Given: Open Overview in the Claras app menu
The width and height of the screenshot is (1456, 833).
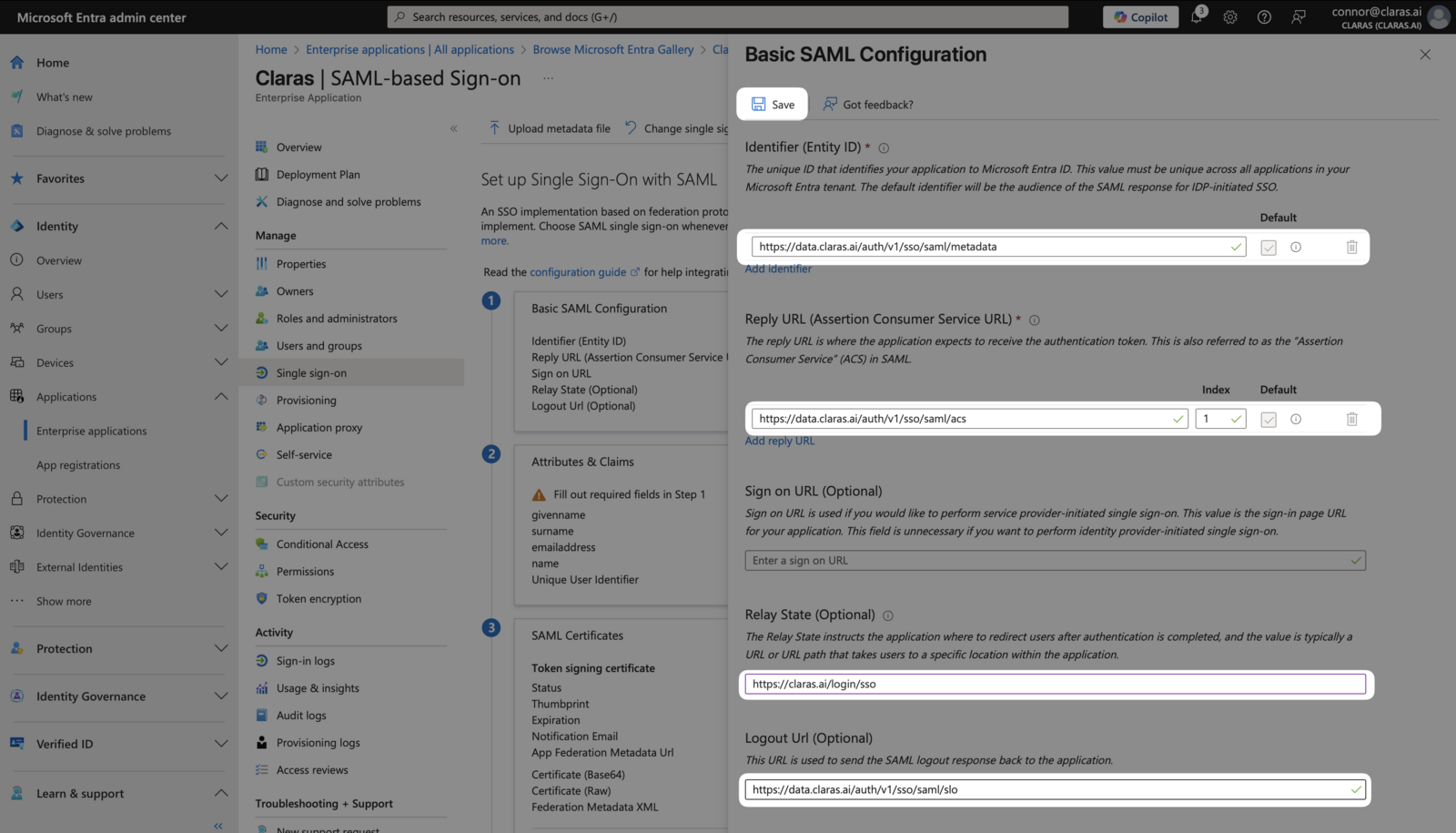Looking at the screenshot, I should pos(298,147).
